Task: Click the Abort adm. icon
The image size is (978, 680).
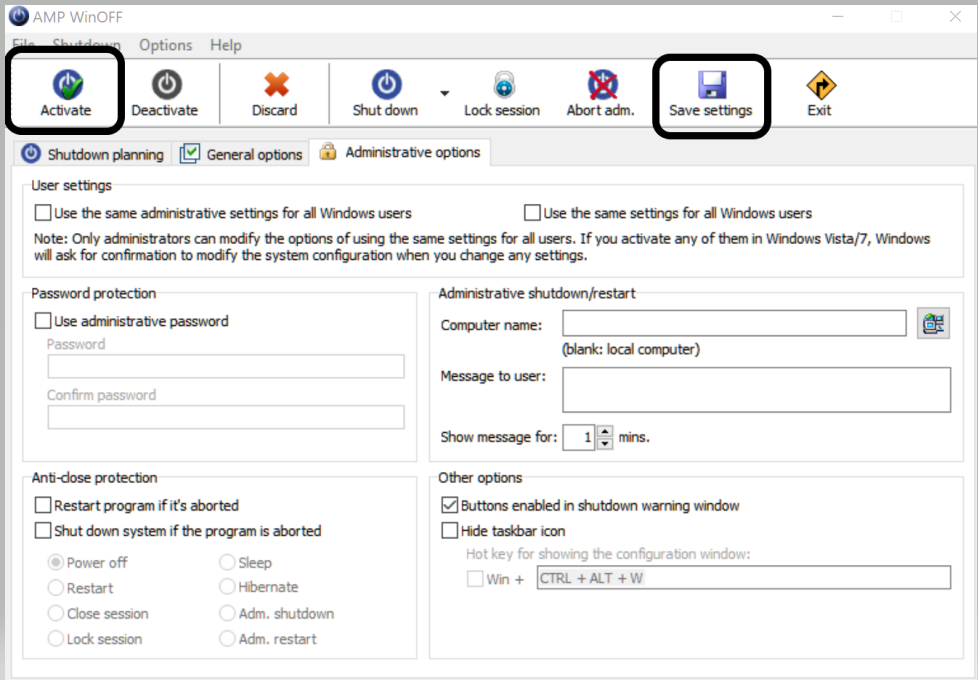Action: tap(601, 85)
